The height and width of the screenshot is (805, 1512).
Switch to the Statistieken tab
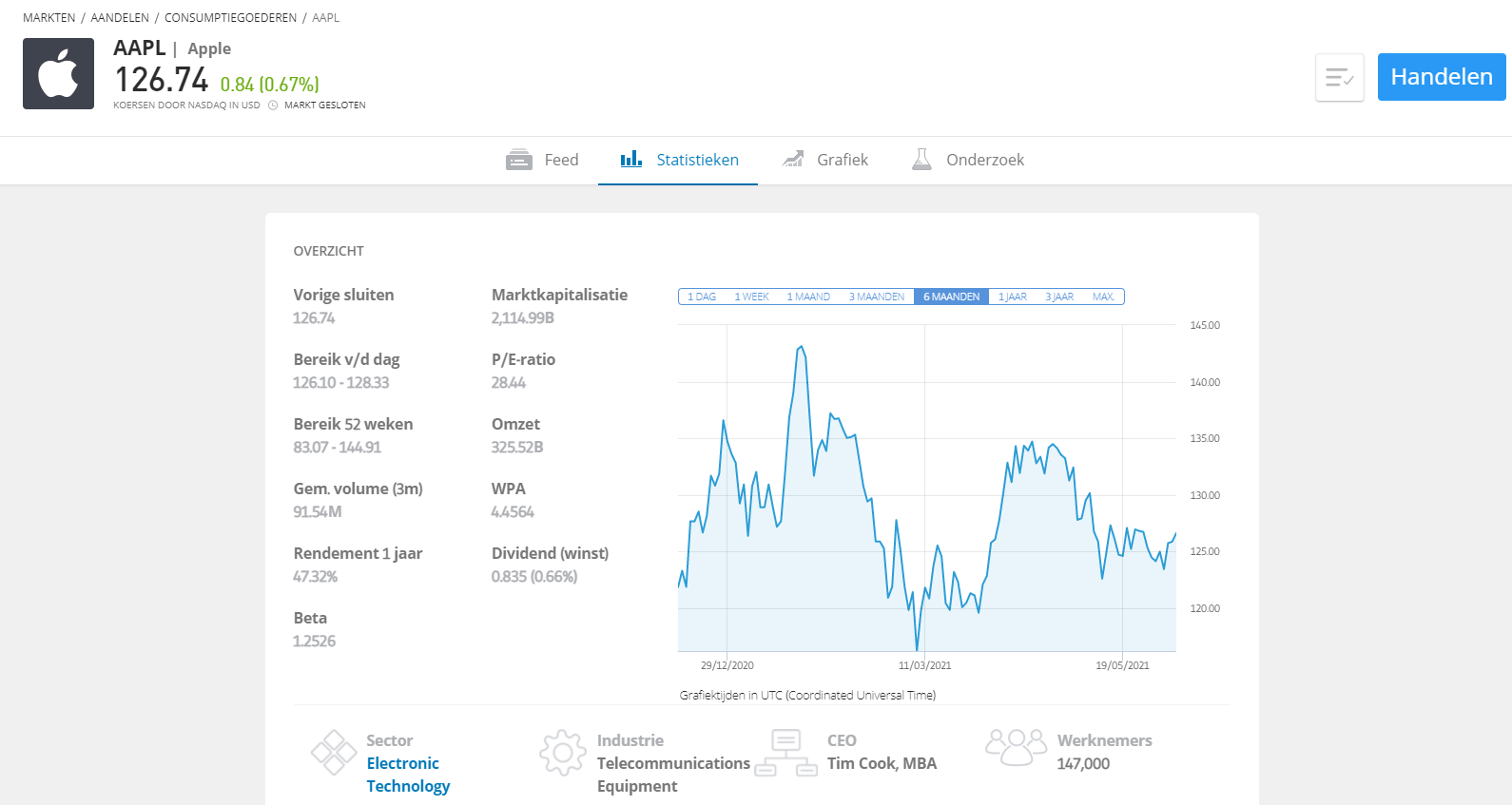click(x=678, y=160)
